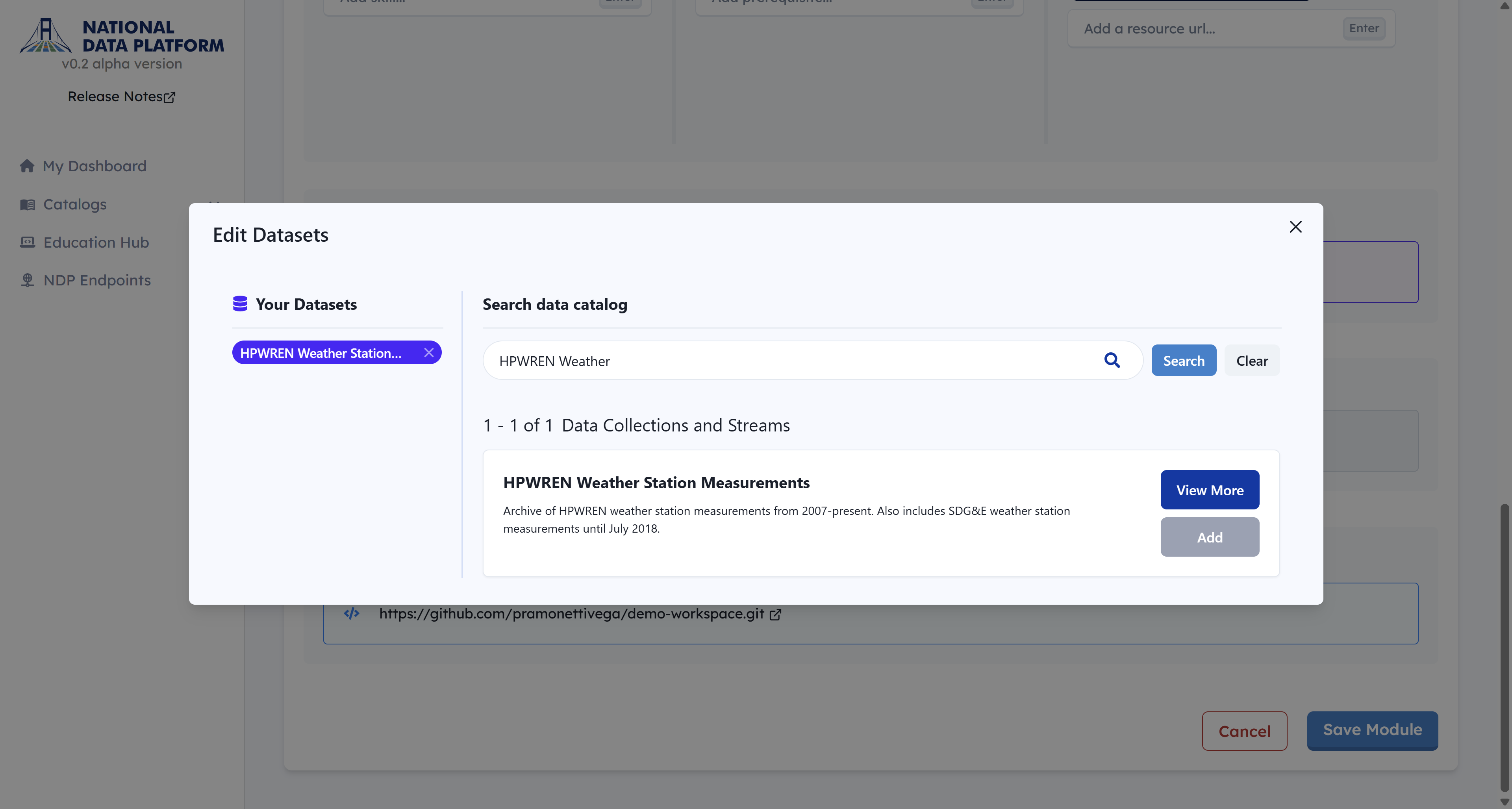Image resolution: width=1512 pixels, height=809 pixels.
Task: Open View More for HPWREN dataset
Action: (1209, 490)
